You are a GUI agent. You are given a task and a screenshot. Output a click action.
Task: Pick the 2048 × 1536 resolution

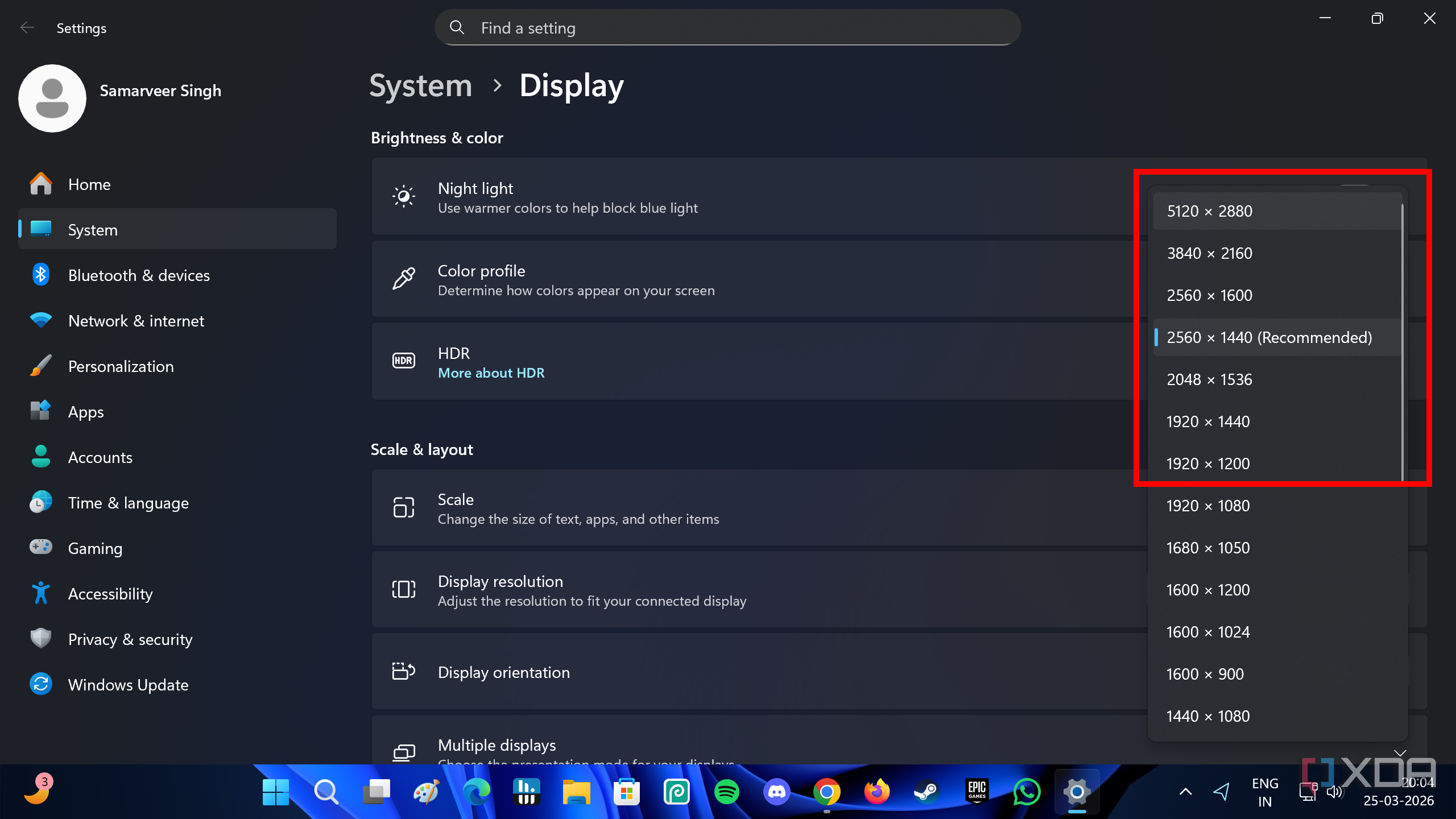pos(1277,379)
